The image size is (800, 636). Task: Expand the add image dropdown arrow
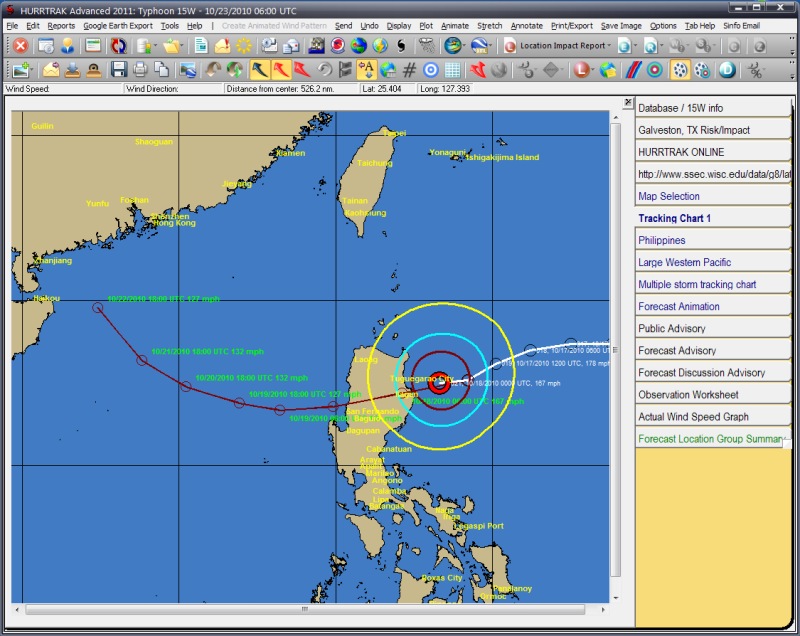click(x=32, y=70)
